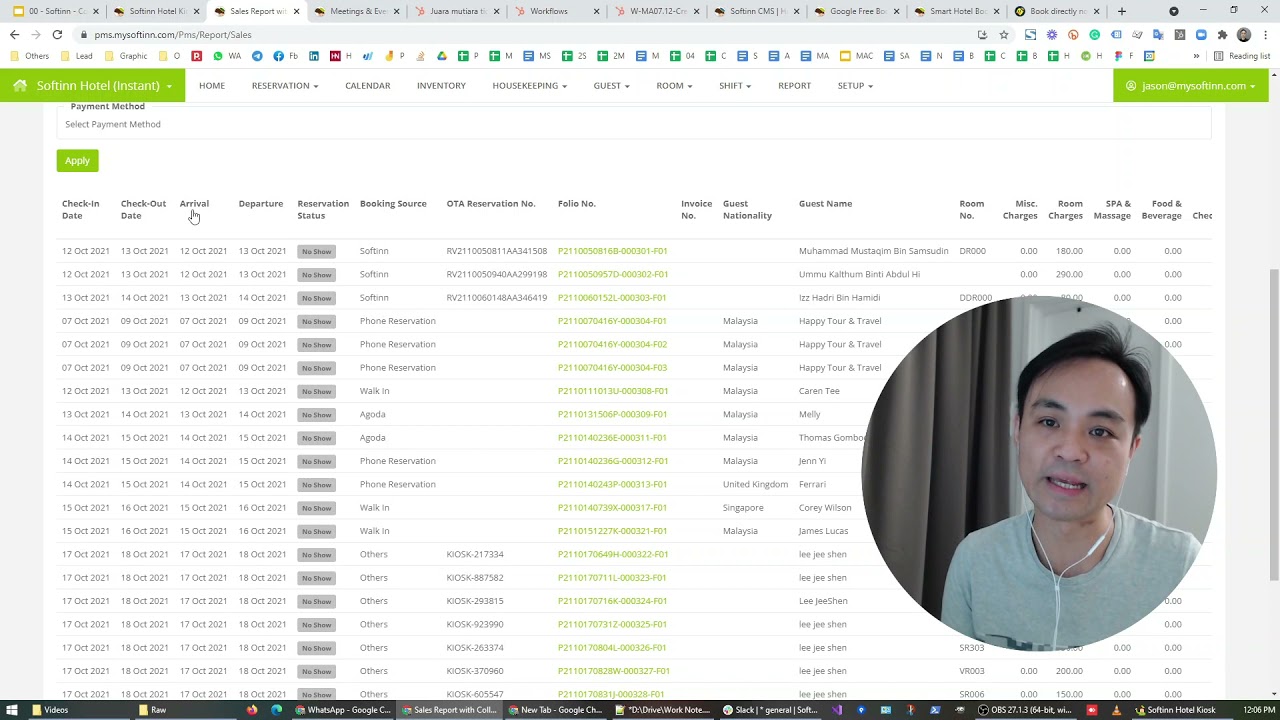Switch to the Meetings & Events browser tab
1280x720 pixels.
(x=359, y=11)
